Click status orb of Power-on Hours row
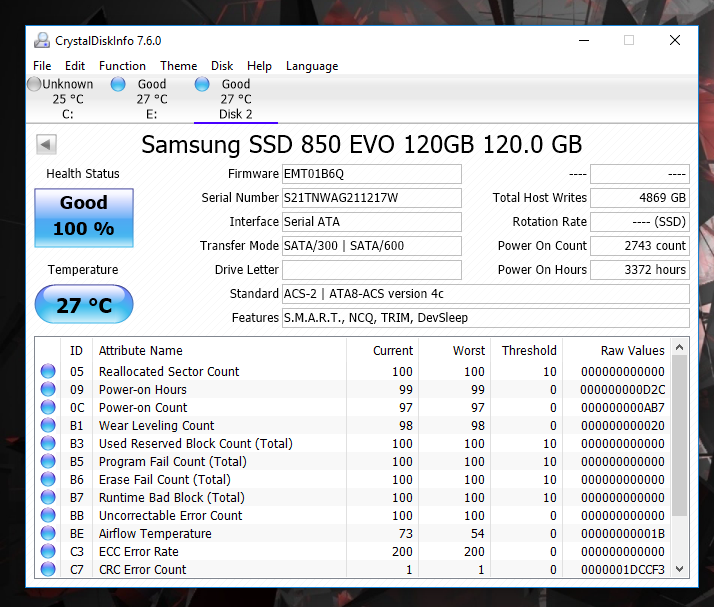 point(48,389)
